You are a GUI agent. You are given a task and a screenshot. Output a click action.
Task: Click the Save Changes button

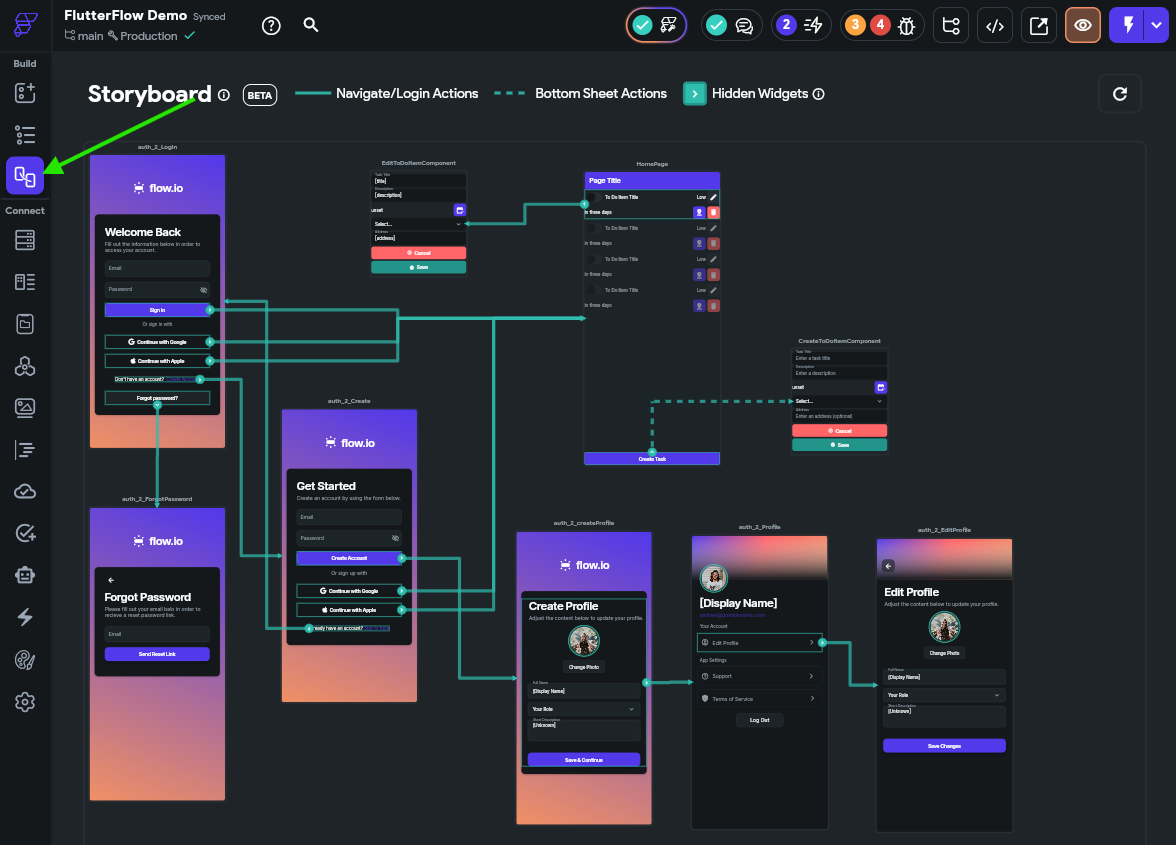944,746
